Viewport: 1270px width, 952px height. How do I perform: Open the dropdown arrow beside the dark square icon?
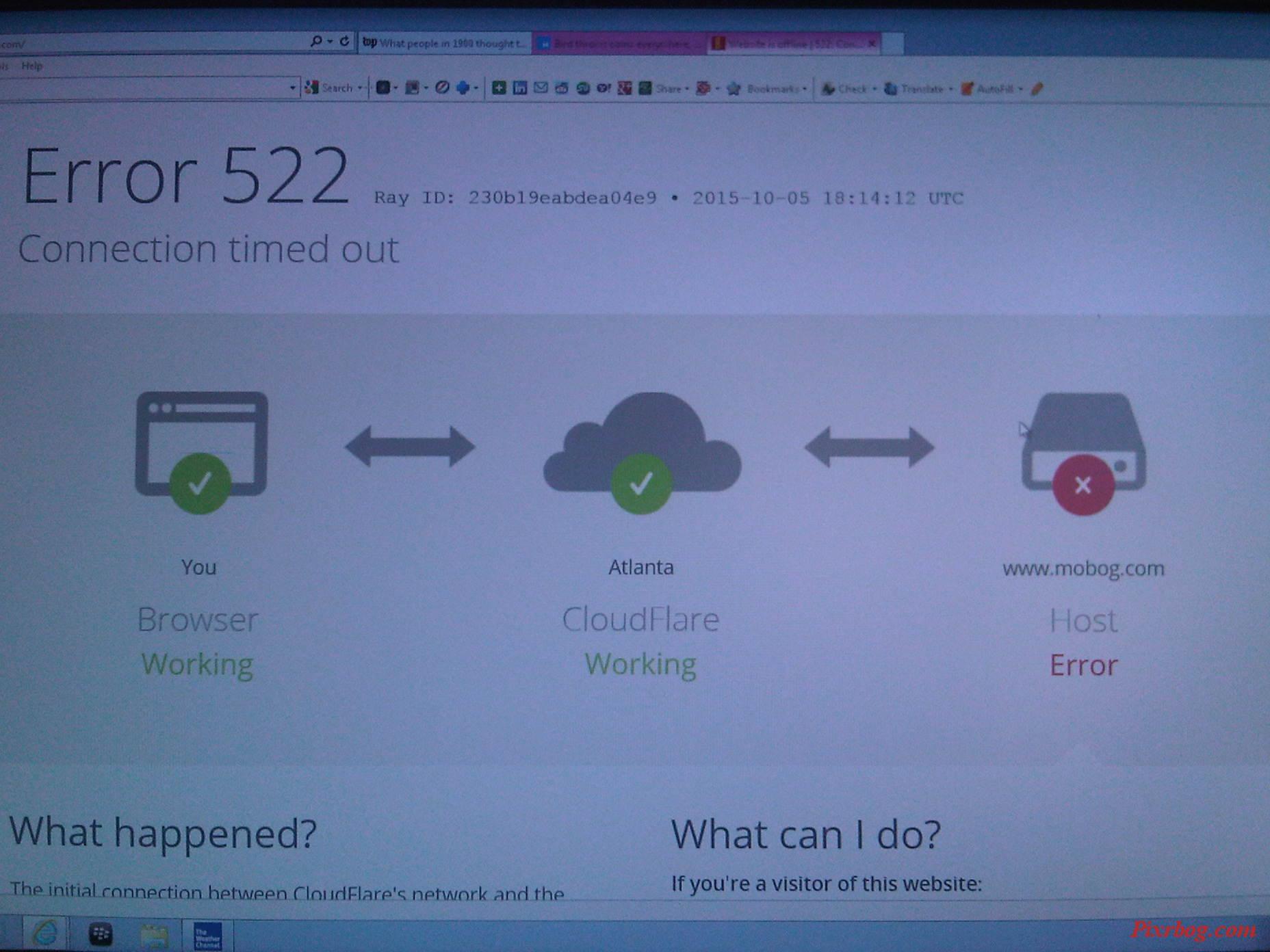[396, 88]
